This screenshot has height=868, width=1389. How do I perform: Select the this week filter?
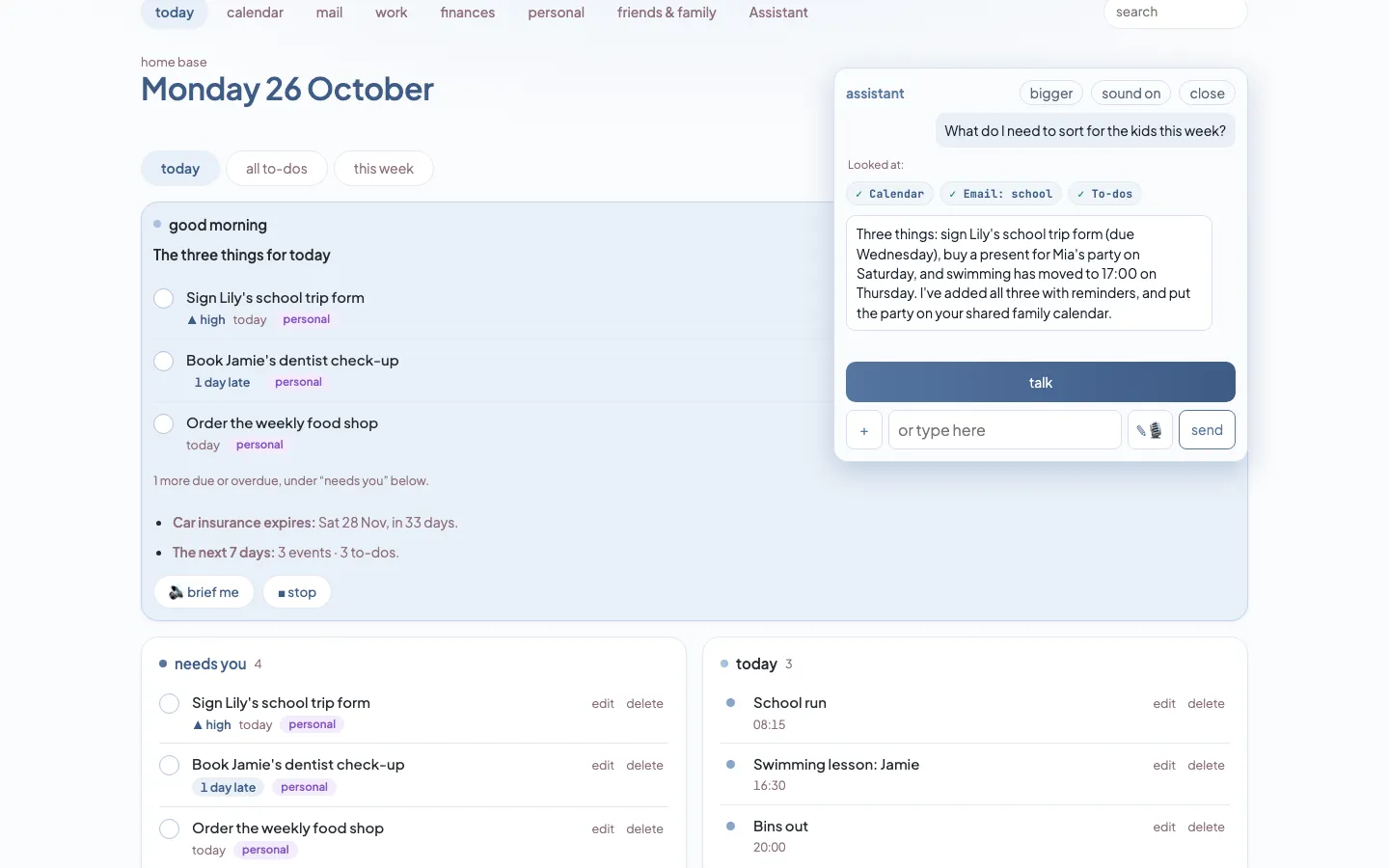tap(384, 169)
